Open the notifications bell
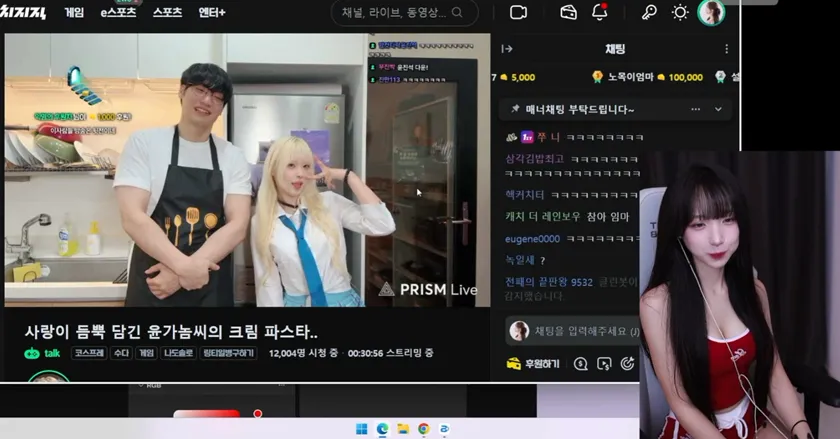 pyautogui.click(x=599, y=12)
